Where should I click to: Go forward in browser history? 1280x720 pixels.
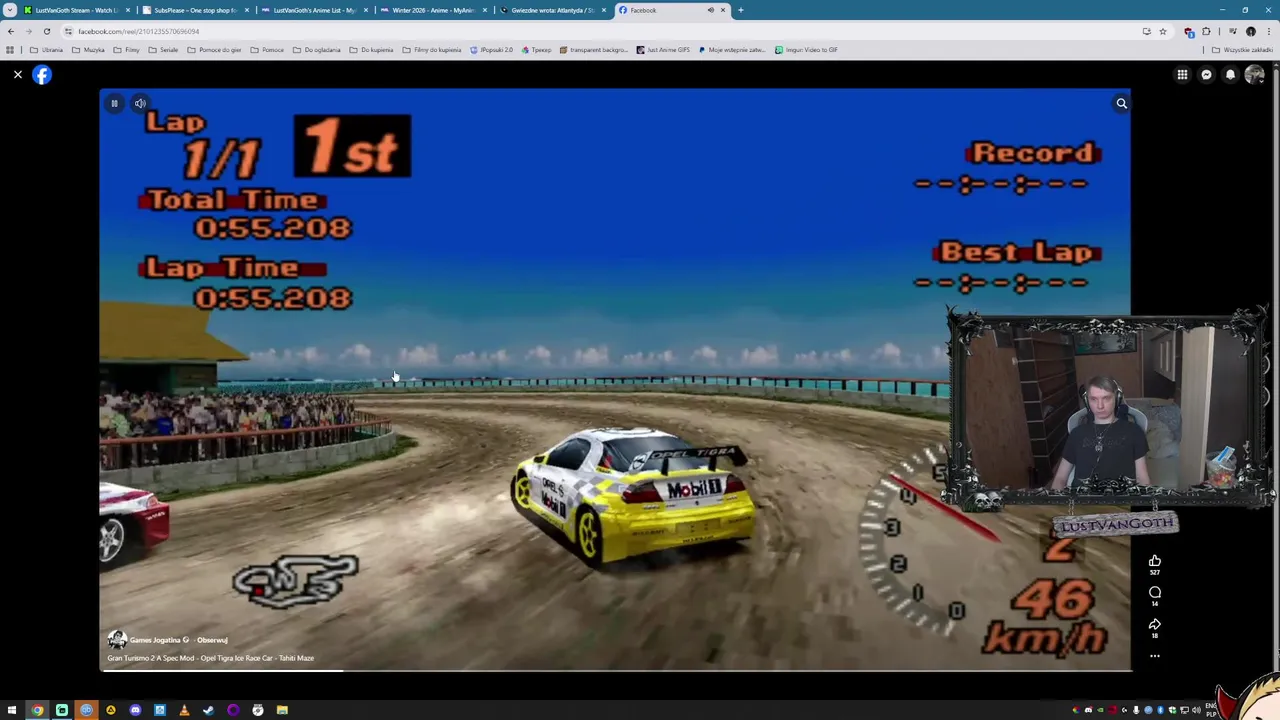28,31
